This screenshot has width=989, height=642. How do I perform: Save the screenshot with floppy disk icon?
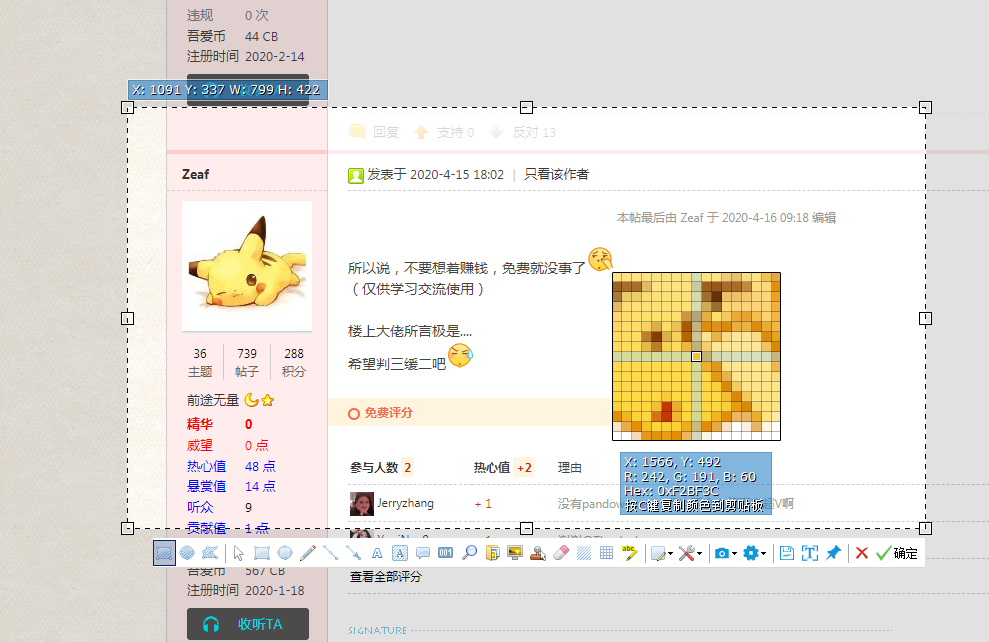pyautogui.click(x=787, y=553)
